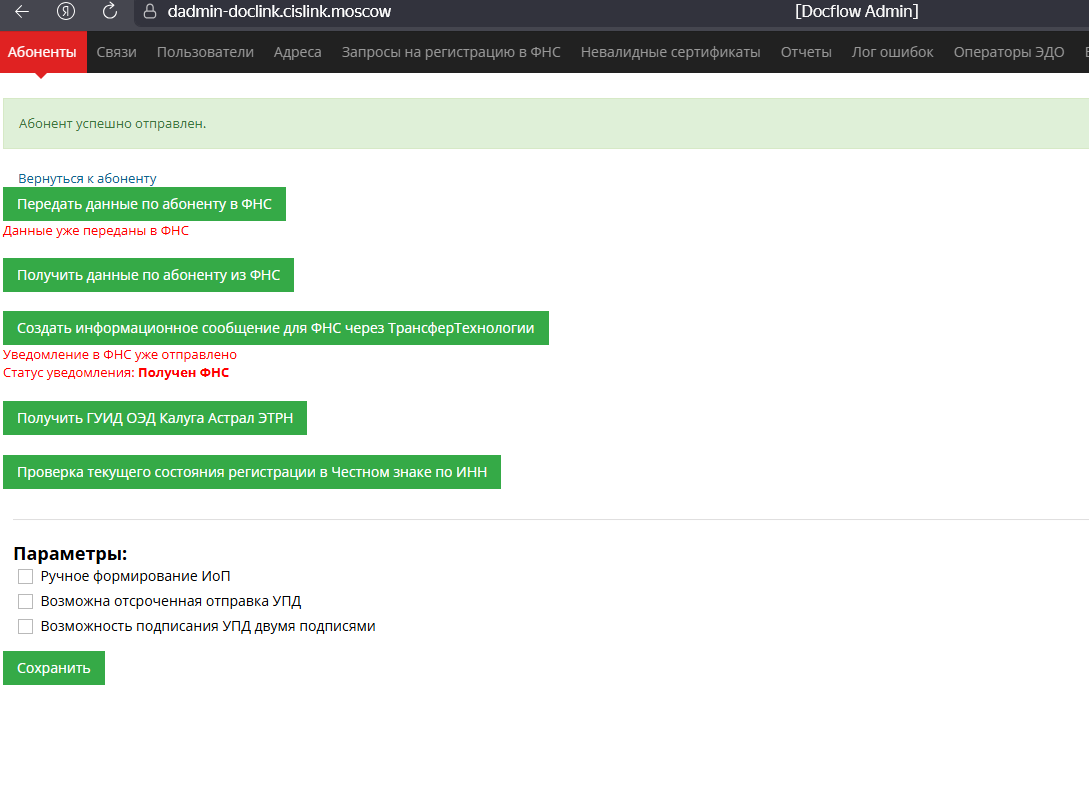
Task: Open the Пользователи tab
Action: [205, 52]
